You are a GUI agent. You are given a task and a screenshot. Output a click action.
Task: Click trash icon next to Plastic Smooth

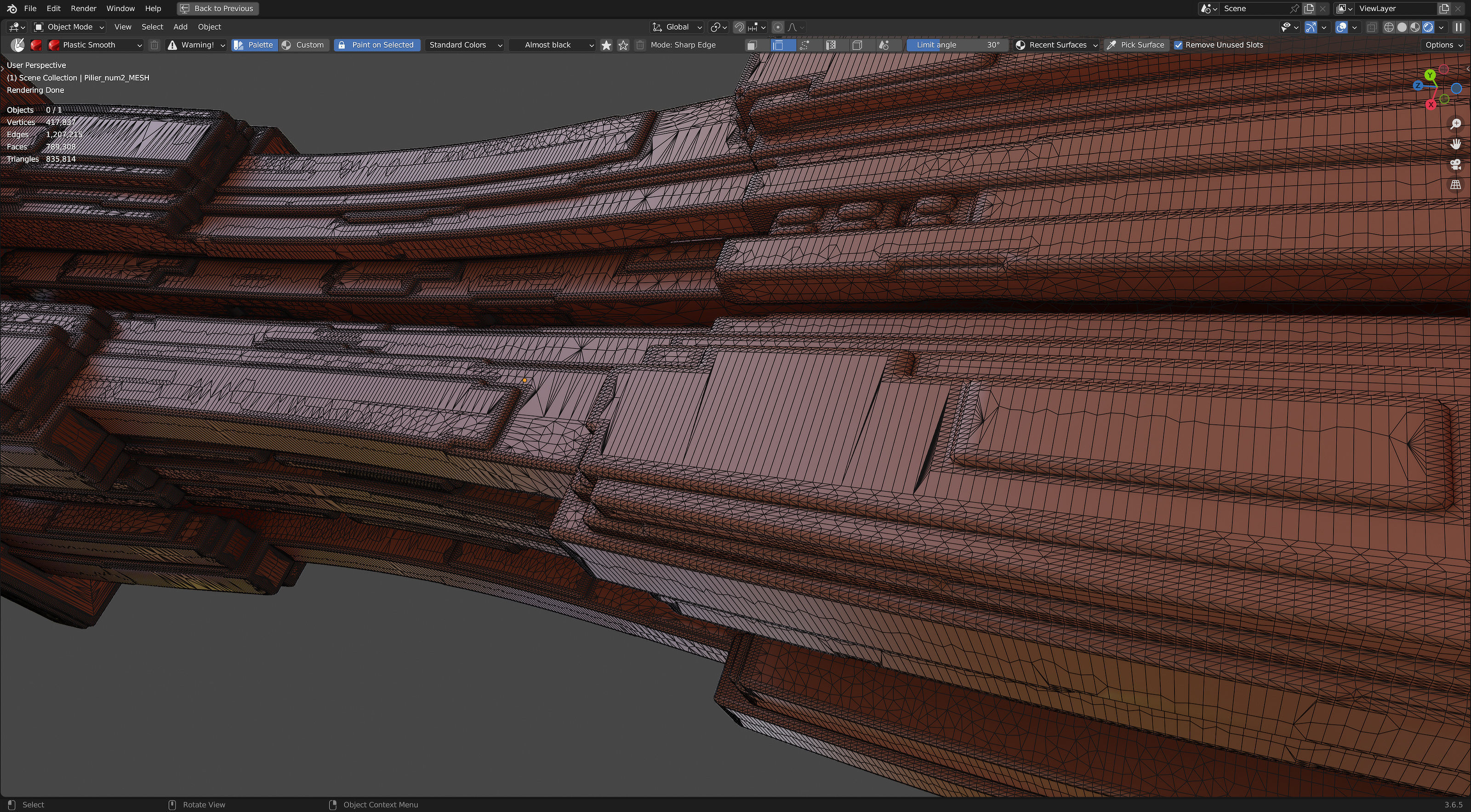[154, 45]
